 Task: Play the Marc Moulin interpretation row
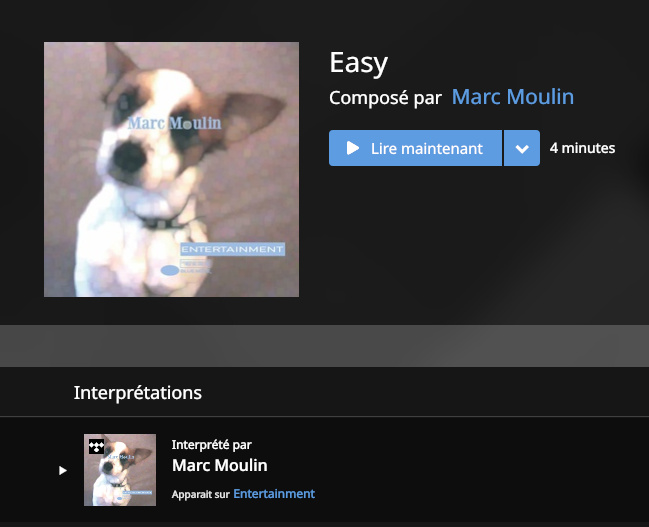click(63, 470)
